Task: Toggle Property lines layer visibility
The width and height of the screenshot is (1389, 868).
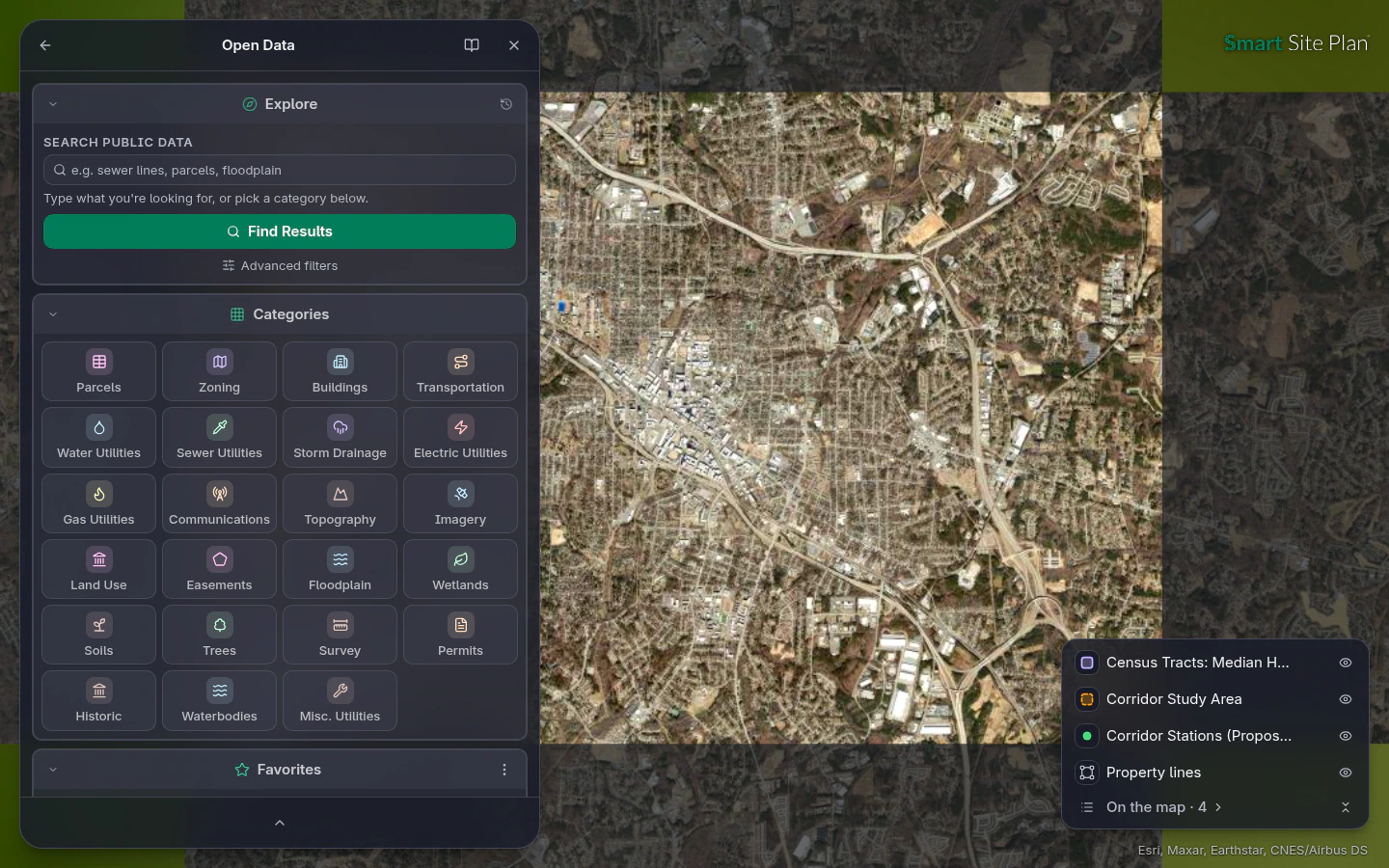Action: coord(1345,773)
